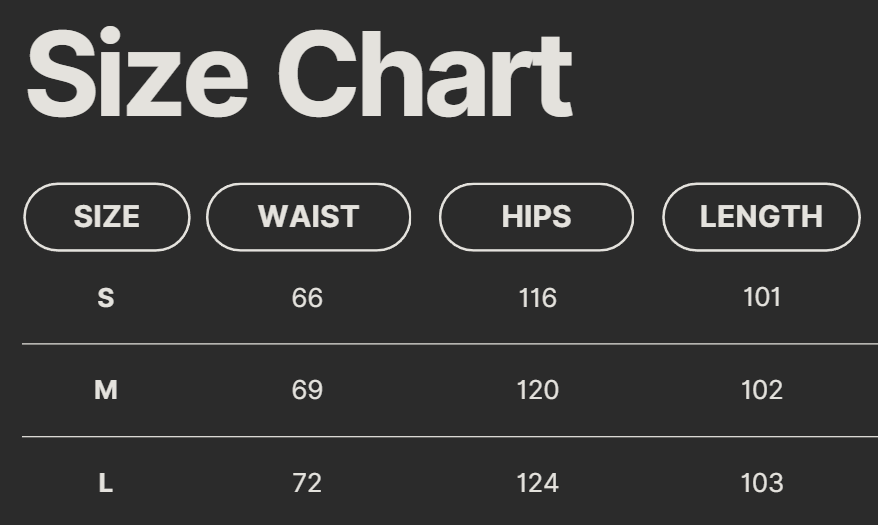
Task: Click hips value 120
Action: pos(537,390)
